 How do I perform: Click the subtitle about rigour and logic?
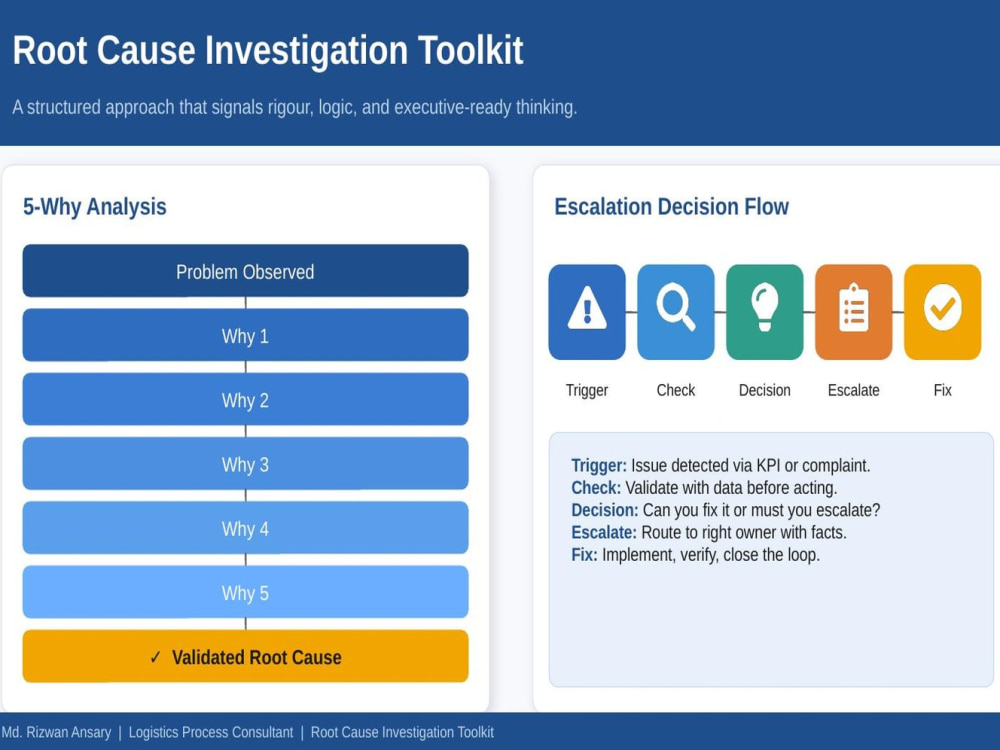295,107
